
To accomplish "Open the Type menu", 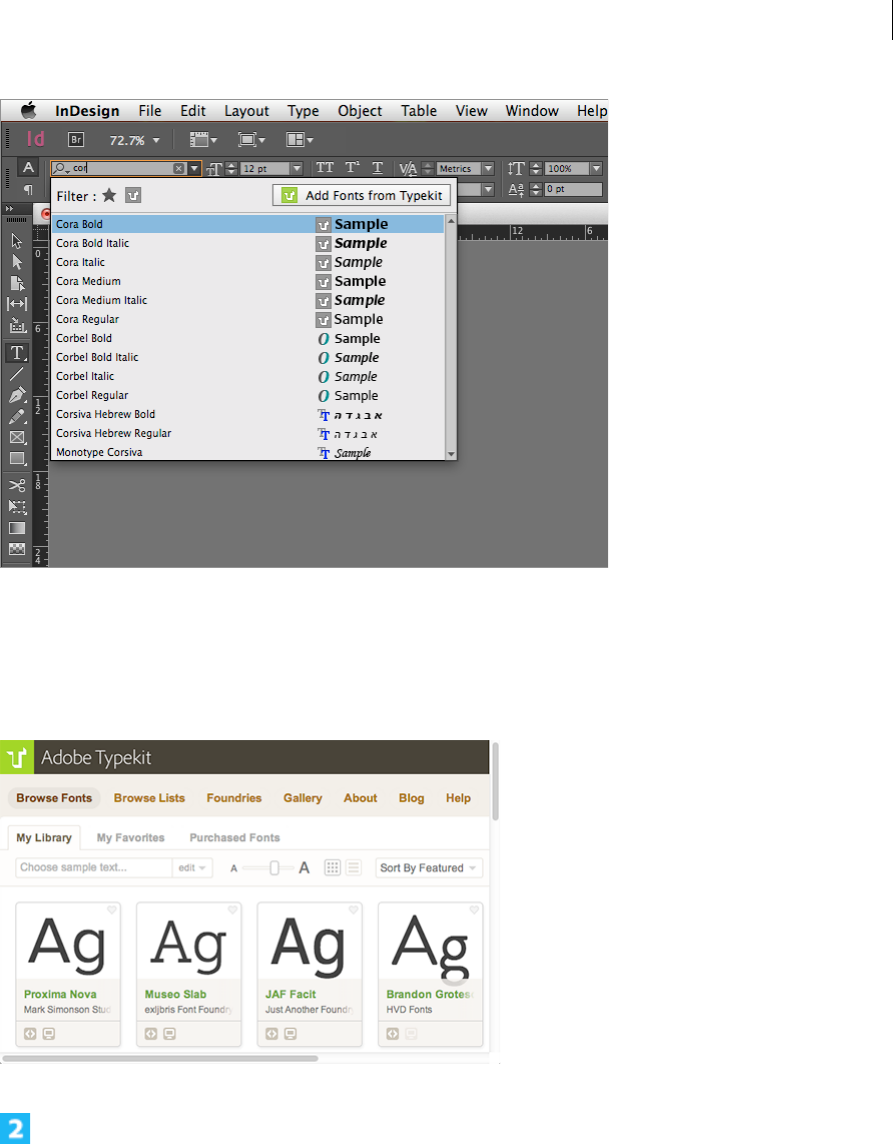I will pos(303,111).
